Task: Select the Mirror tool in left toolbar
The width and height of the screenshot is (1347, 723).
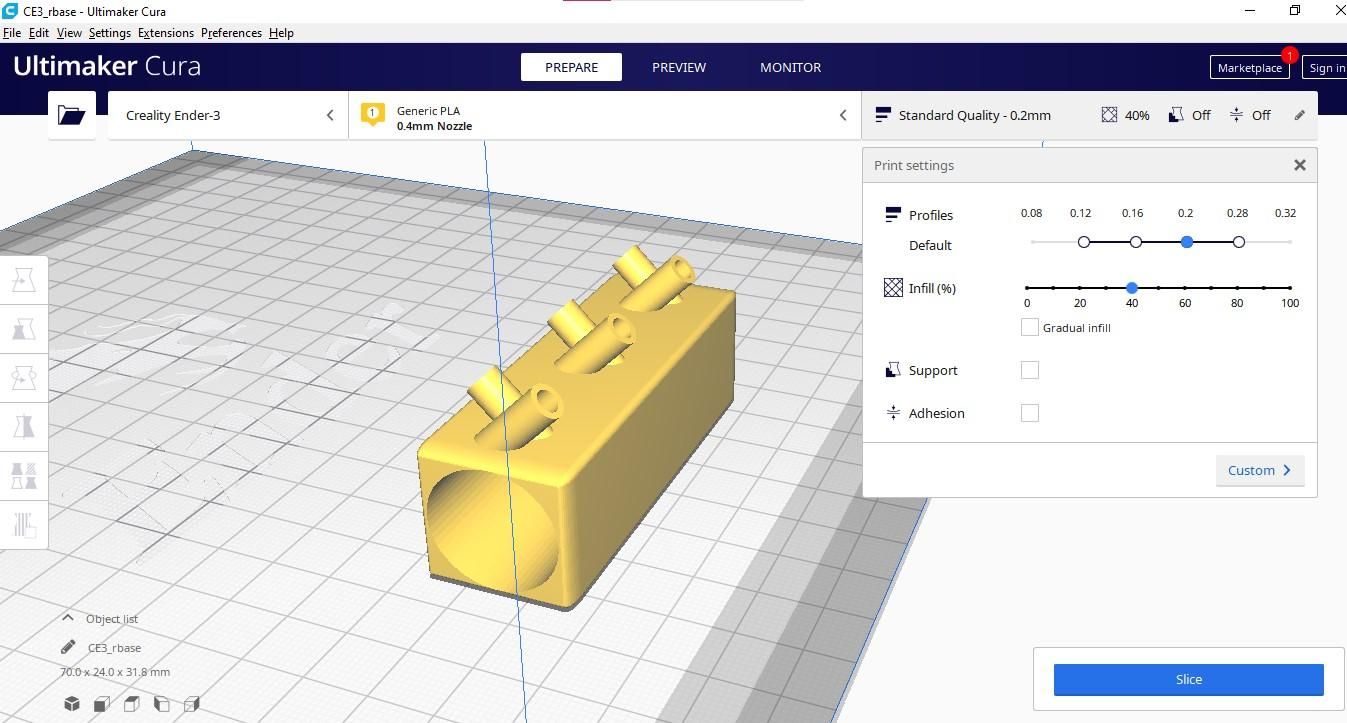Action: tap(24, 427)
